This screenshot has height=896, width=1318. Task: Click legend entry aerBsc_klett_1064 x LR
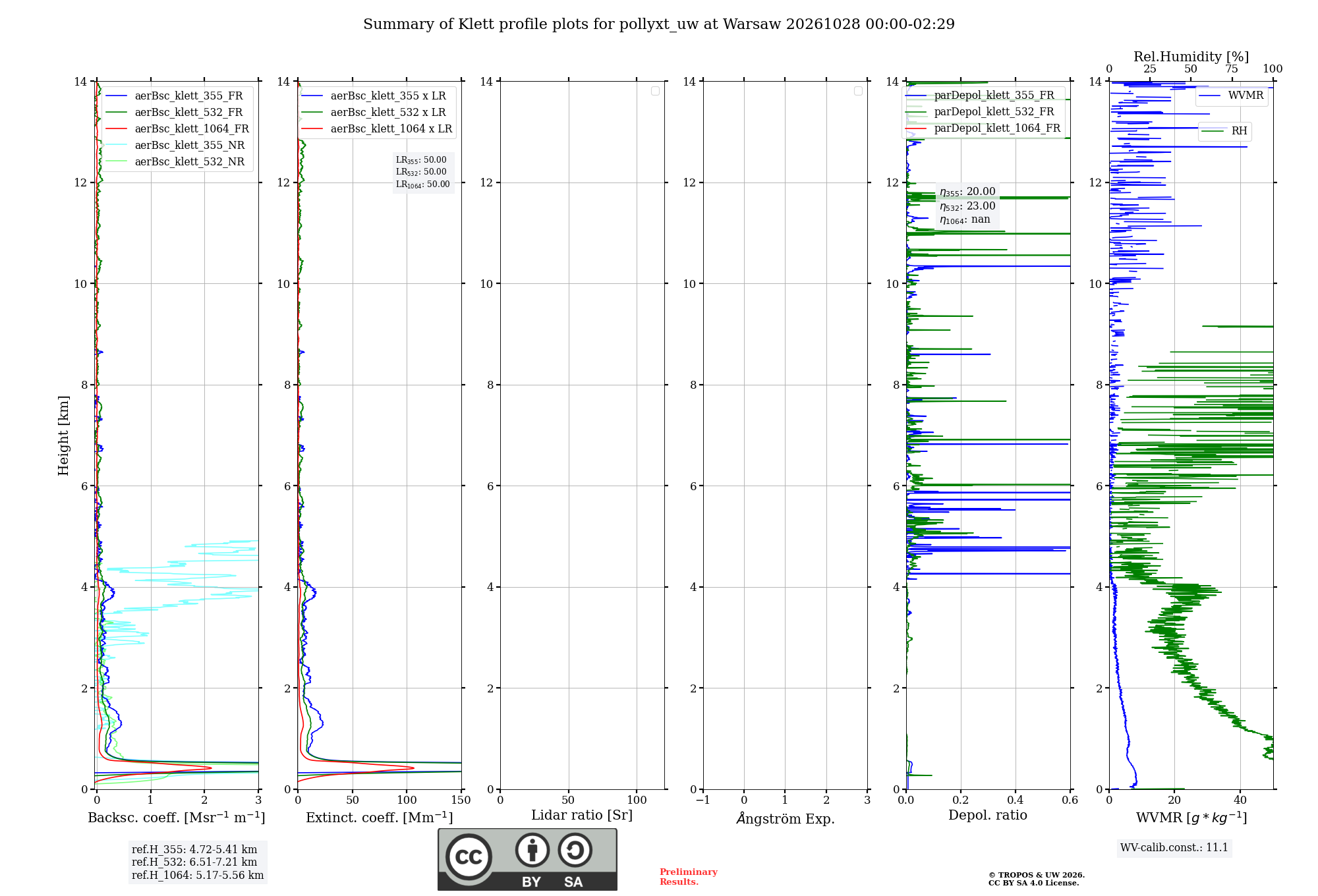377,128
